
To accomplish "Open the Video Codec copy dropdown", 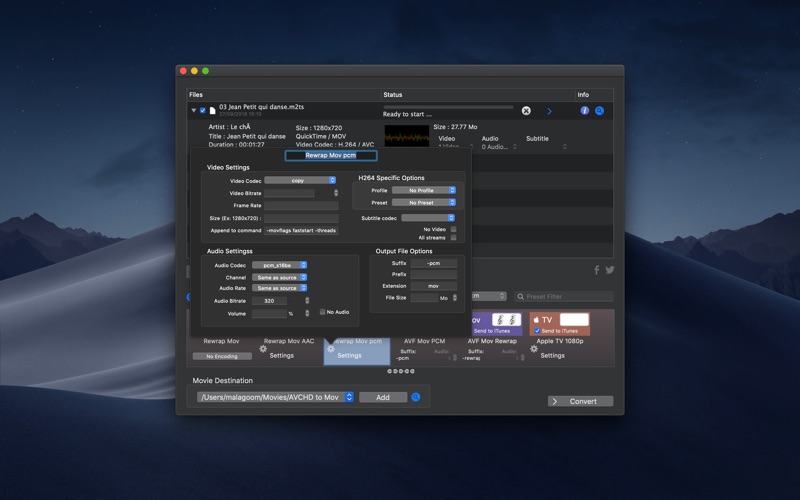I will [300, 180].
